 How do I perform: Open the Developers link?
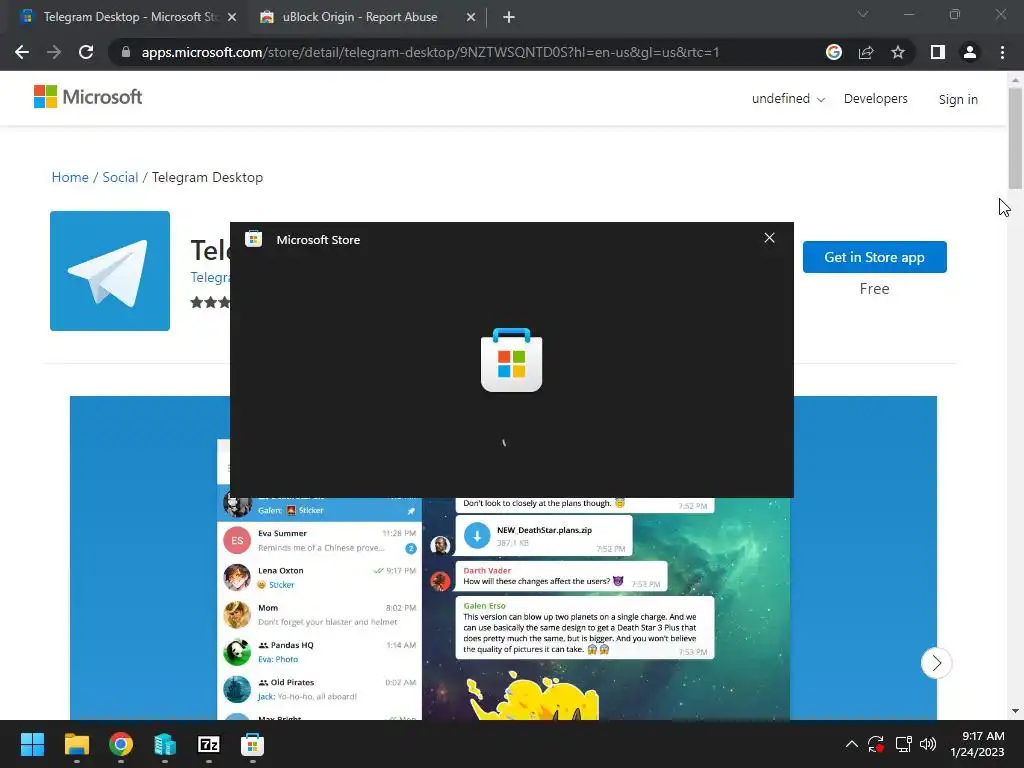876,99
